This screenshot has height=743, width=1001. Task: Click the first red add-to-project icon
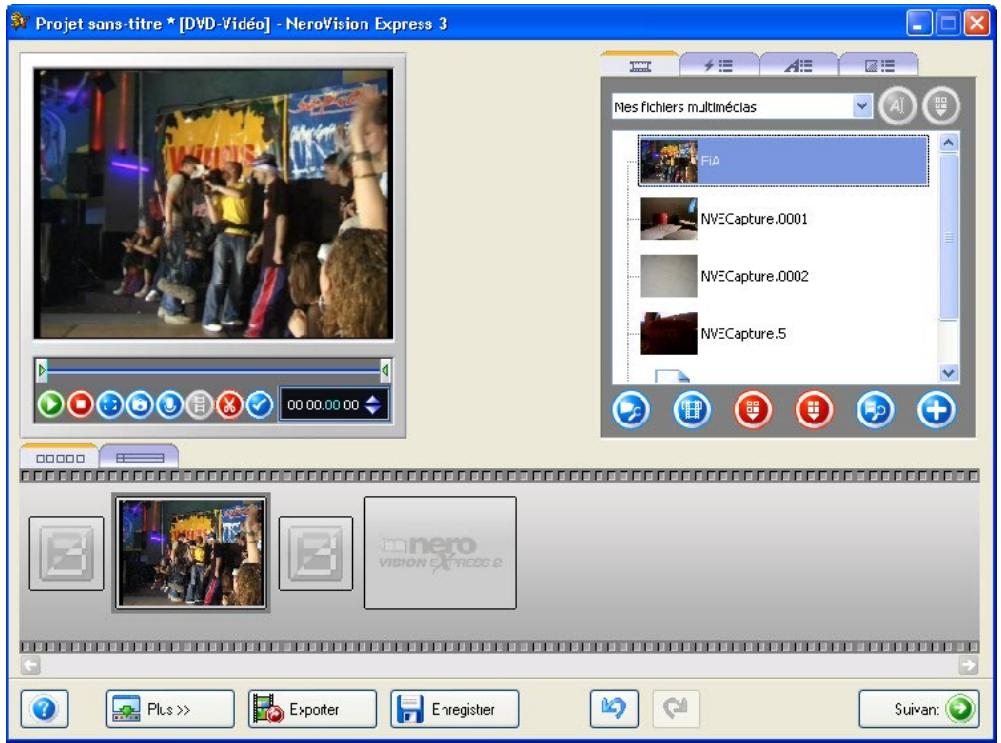pos(753,410)
